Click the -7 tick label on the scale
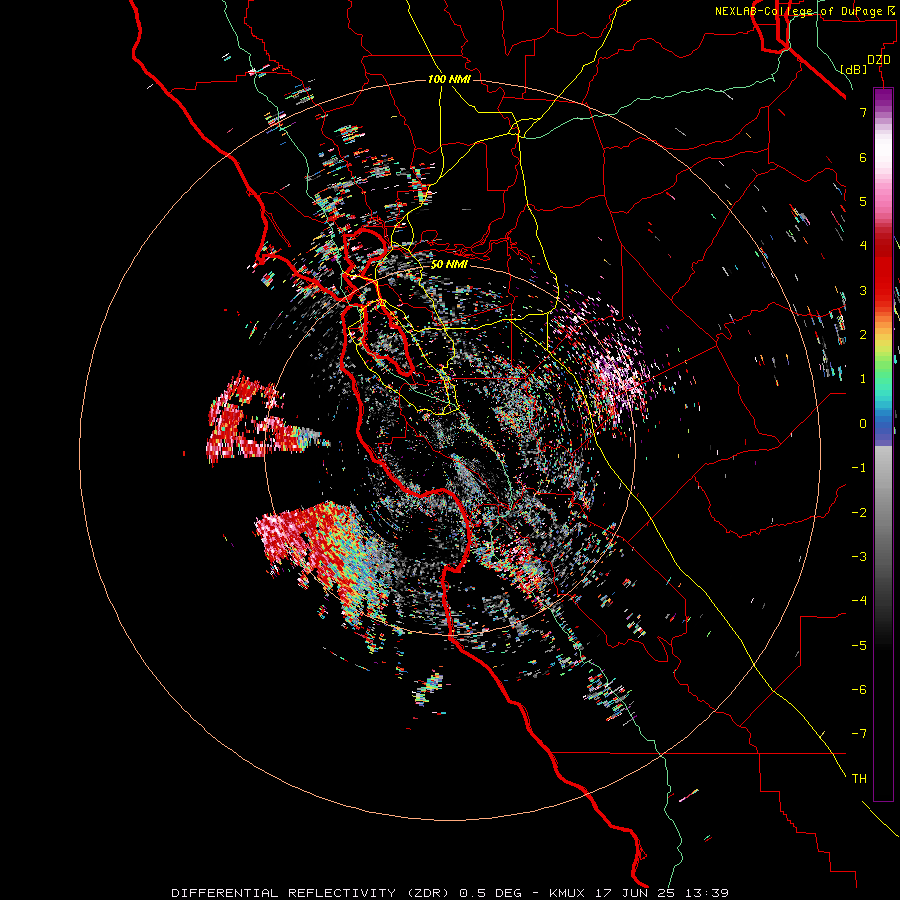The width and height of the screenshot is (900, 900). (859, 734)
